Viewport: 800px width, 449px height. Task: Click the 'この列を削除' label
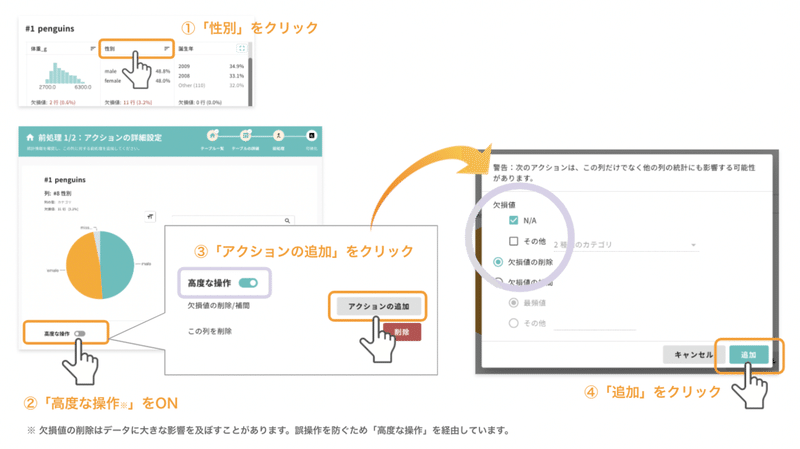210,331
